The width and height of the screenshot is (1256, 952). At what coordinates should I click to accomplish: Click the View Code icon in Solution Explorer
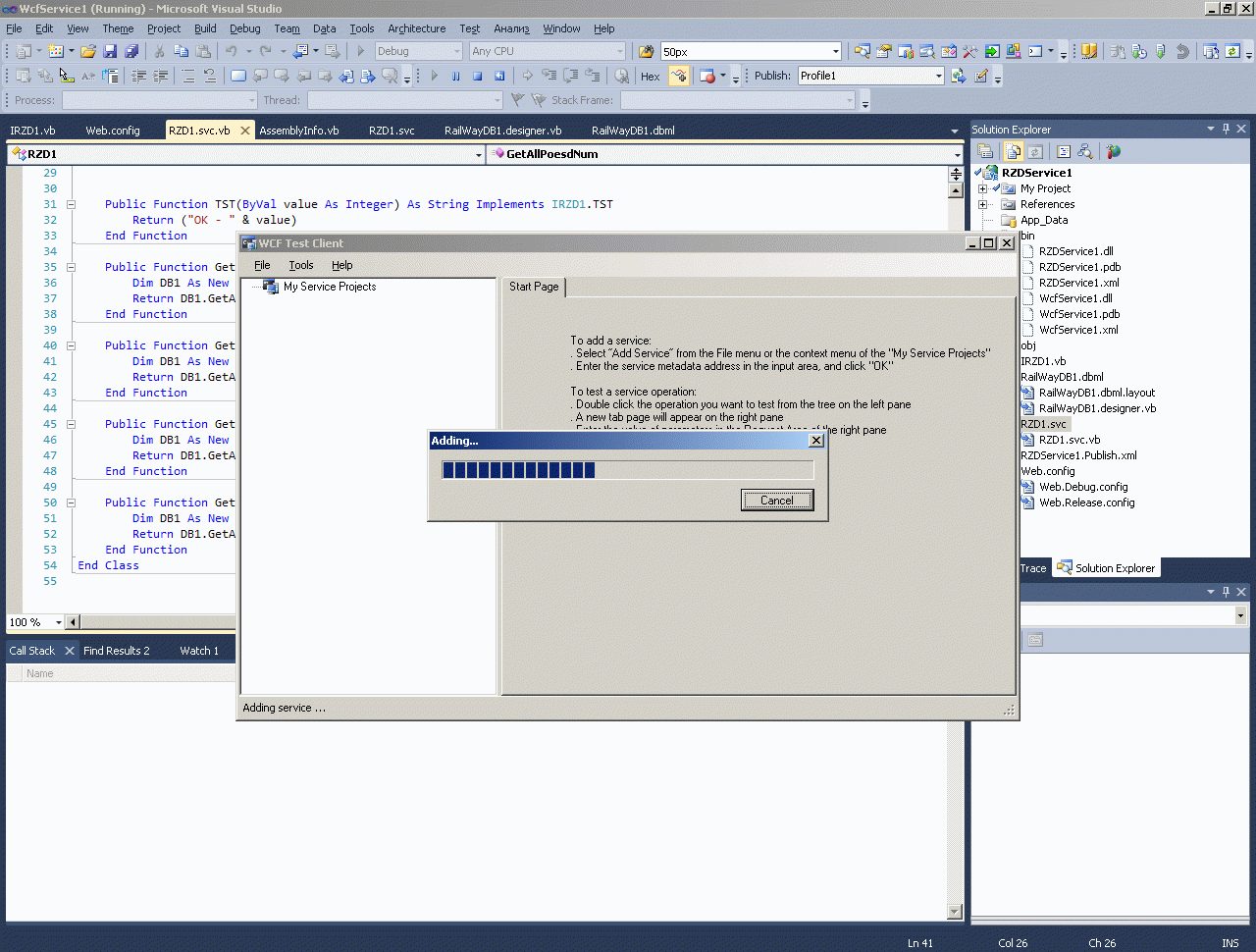[x=1064, y=151]
